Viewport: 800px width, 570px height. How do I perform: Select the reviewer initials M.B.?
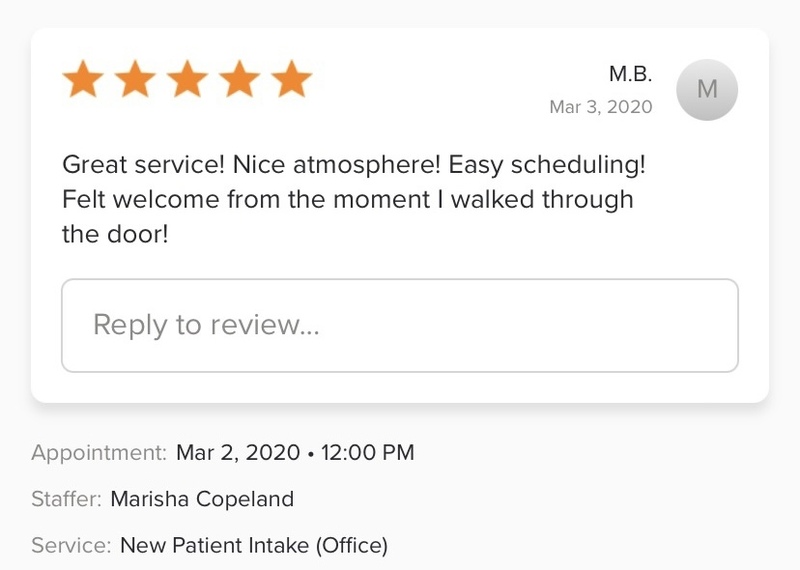[630, 74]
